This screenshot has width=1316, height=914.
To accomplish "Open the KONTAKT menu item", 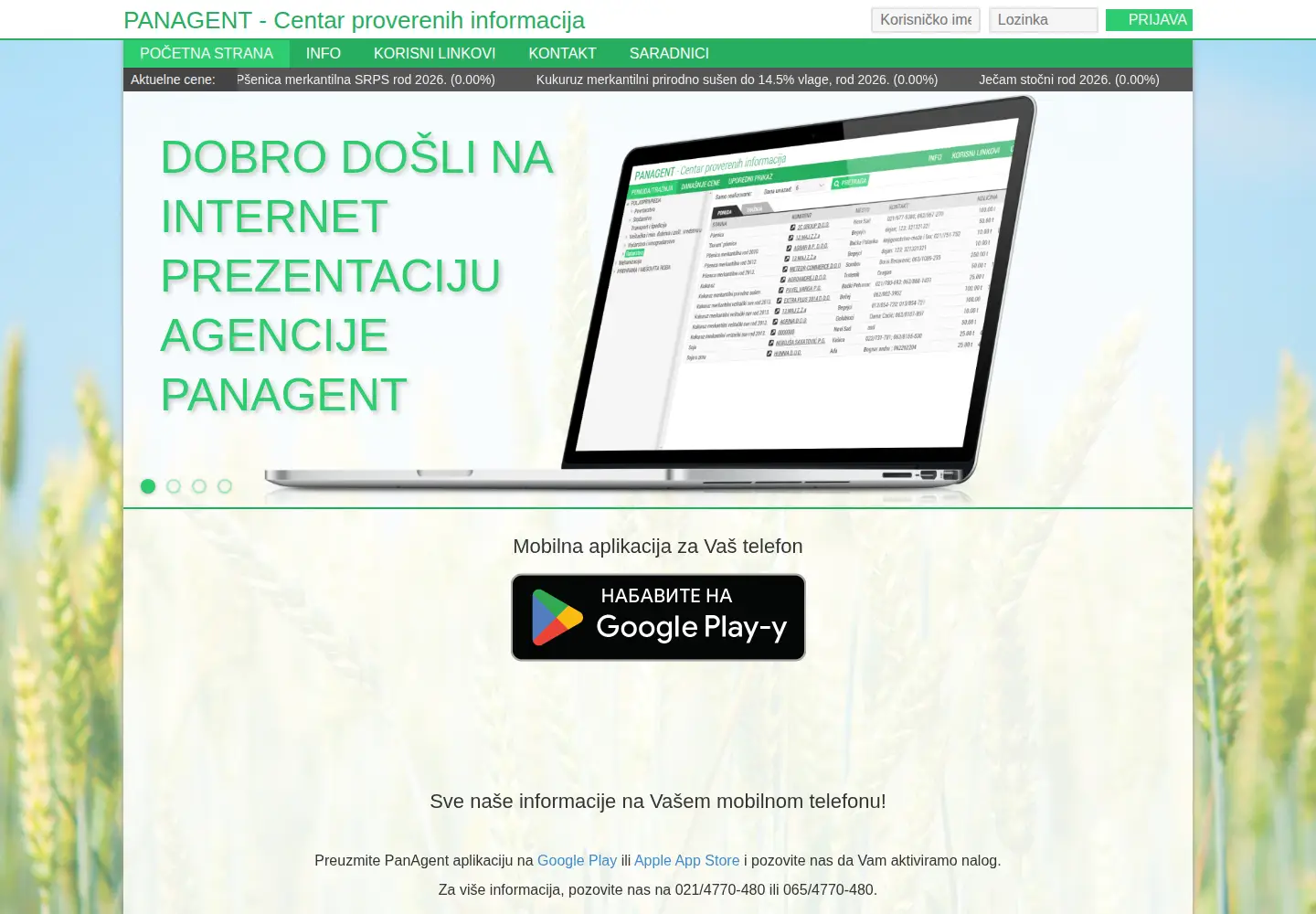I will pos(563,54).
